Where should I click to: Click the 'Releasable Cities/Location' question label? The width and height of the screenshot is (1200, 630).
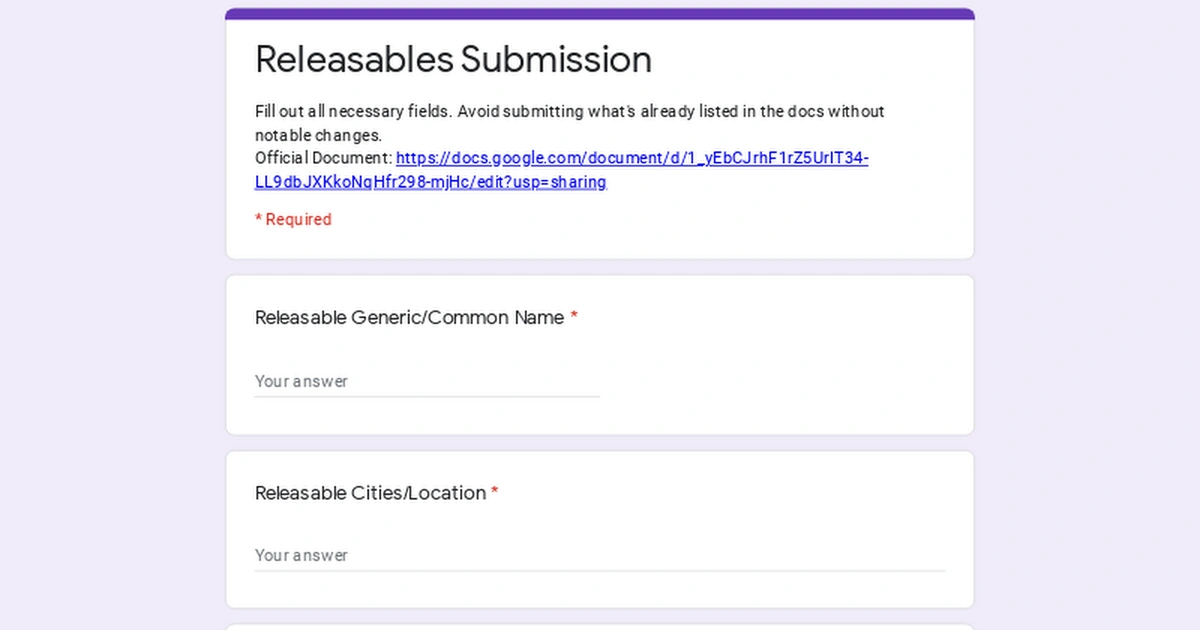point(370,493)
